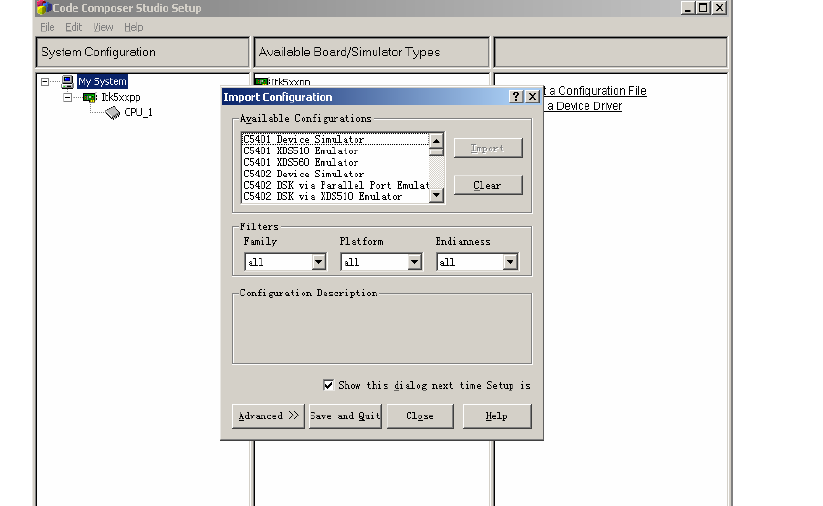This screenshot has width=823, height=506.
Task: Click the Save and Quit button
Action: 345,416
